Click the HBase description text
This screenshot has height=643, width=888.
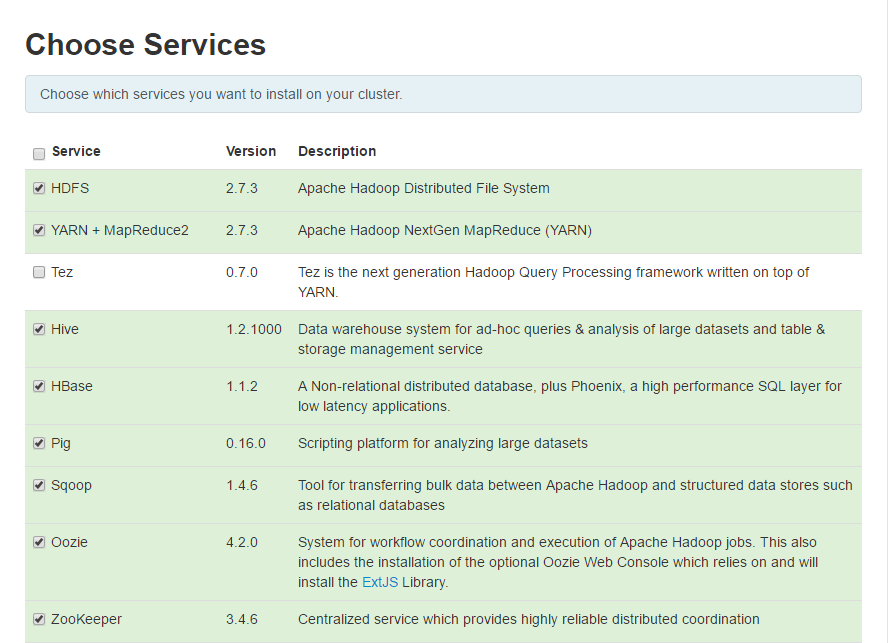[x=570, y=395]
